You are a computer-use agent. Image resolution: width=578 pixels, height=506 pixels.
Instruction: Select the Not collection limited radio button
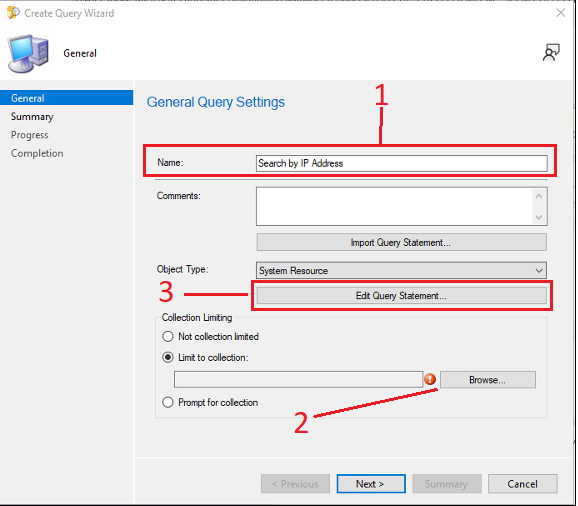point(168,336)
